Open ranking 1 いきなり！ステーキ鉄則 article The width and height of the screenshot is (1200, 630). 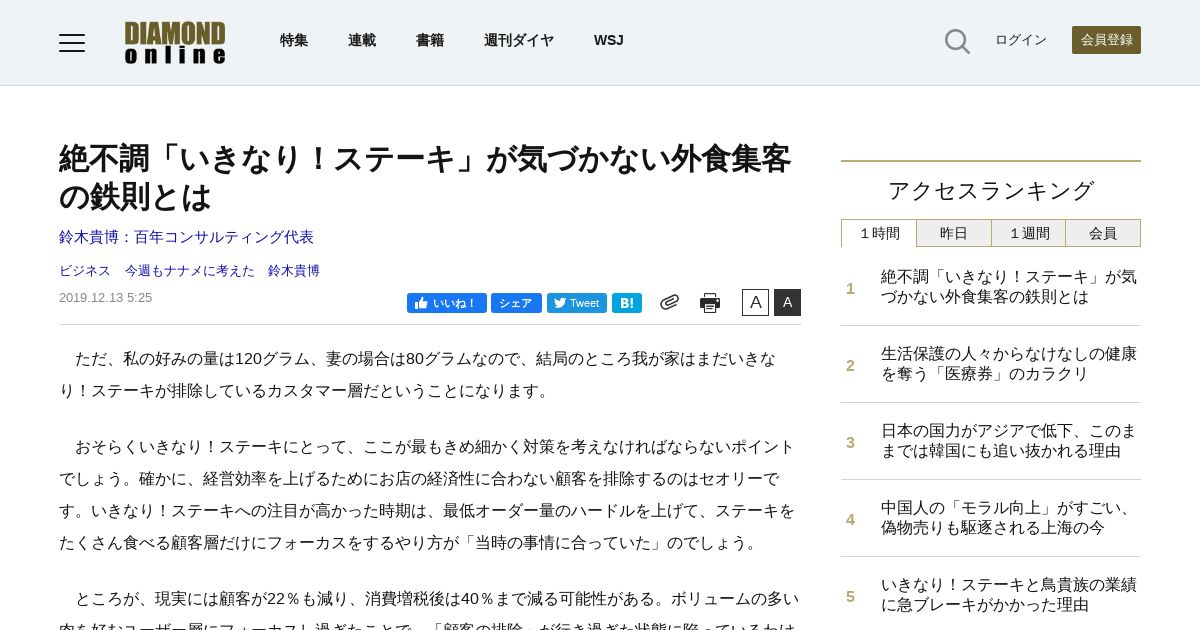[1009, 287]
